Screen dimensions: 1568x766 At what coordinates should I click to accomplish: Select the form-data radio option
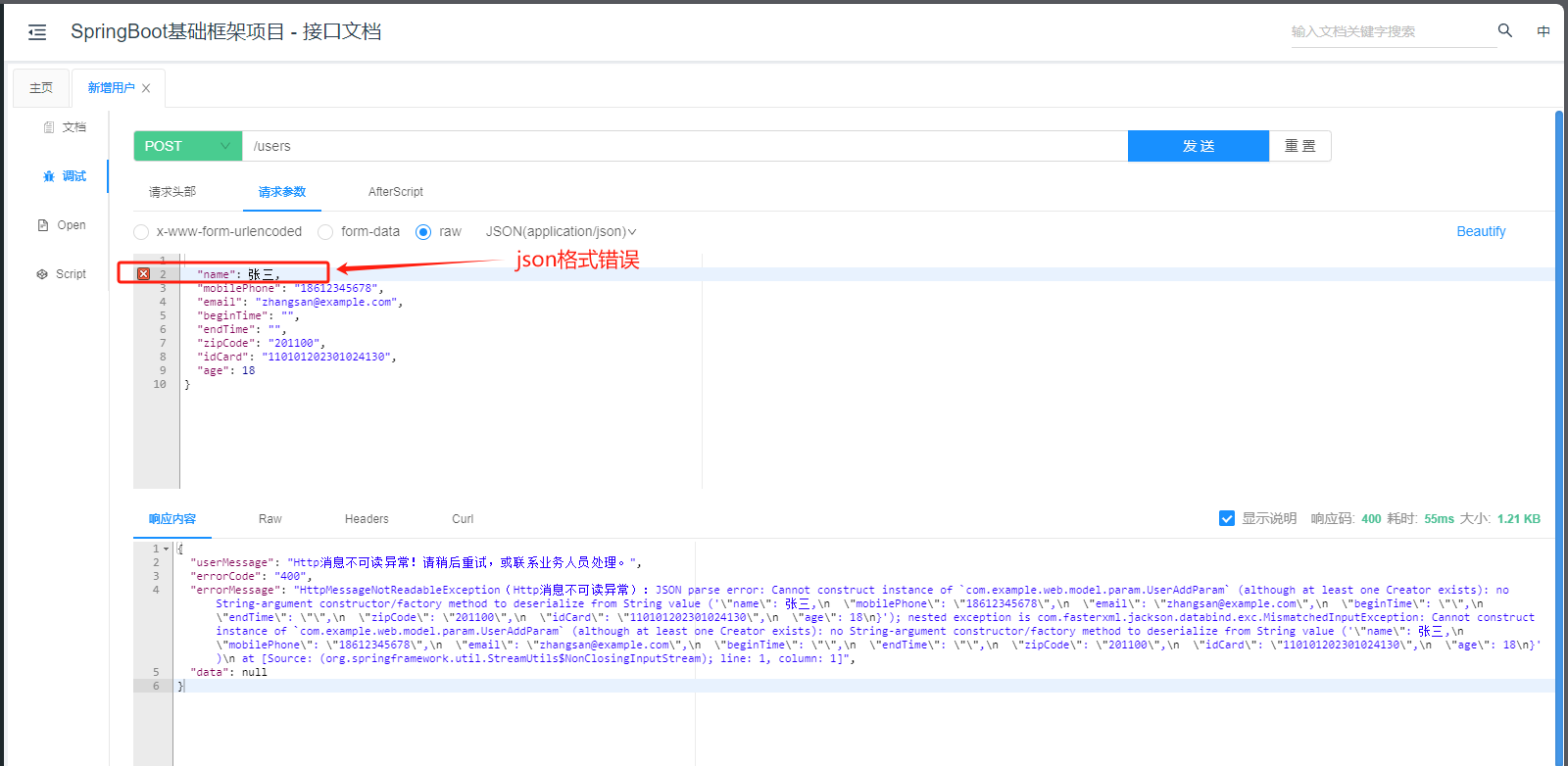tap(325, 232)
